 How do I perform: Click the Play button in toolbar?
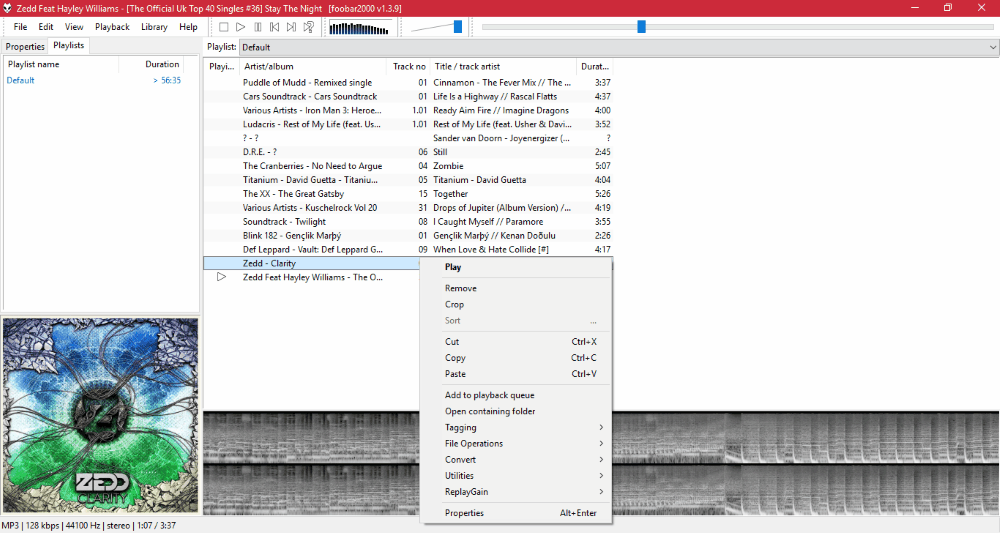[240, 27]
